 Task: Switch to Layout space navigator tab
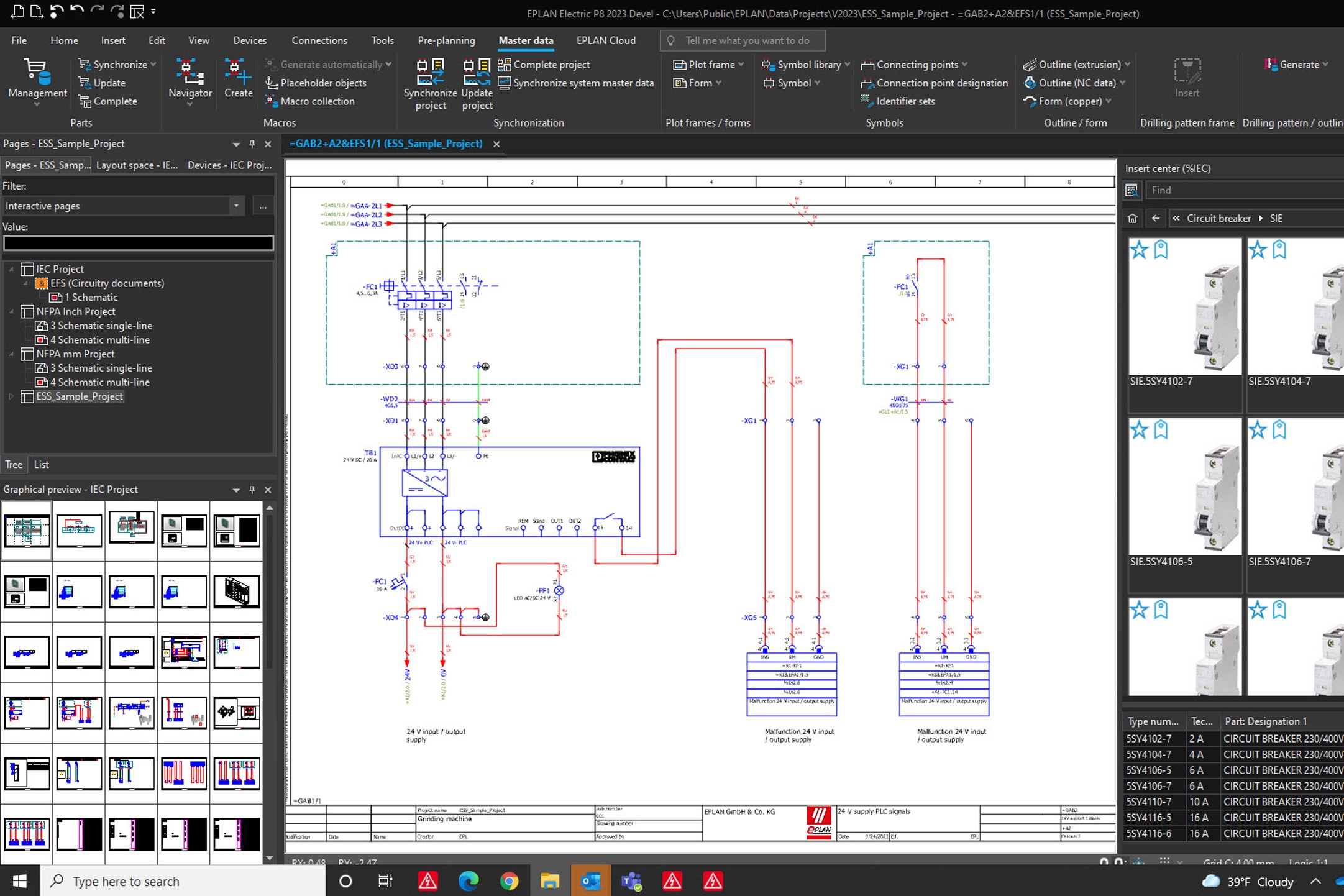click(137, 165)
